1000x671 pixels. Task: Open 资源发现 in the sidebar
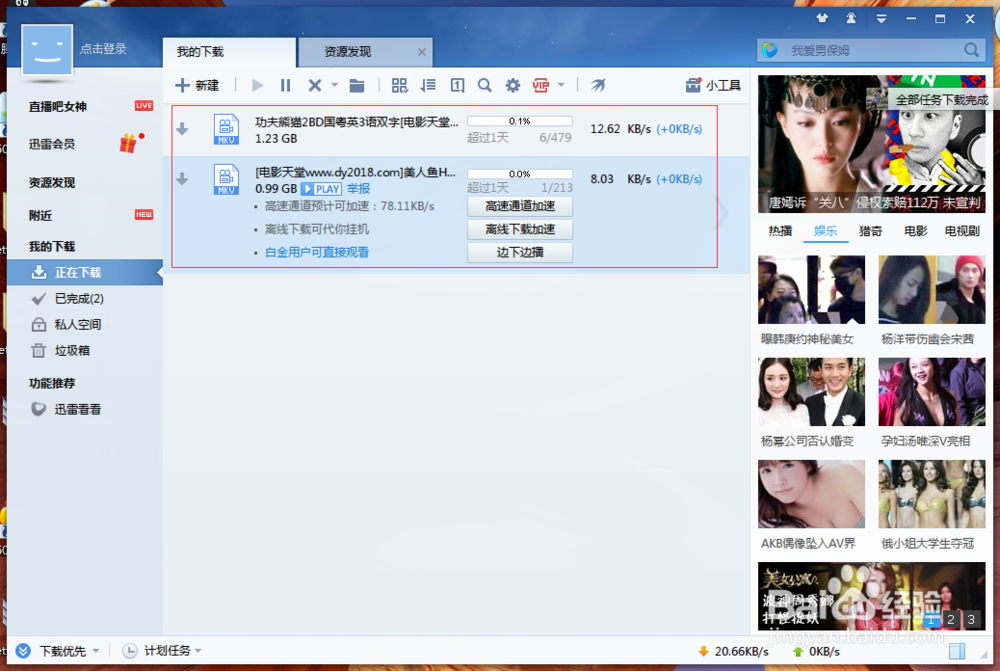(x=52, y=182)
